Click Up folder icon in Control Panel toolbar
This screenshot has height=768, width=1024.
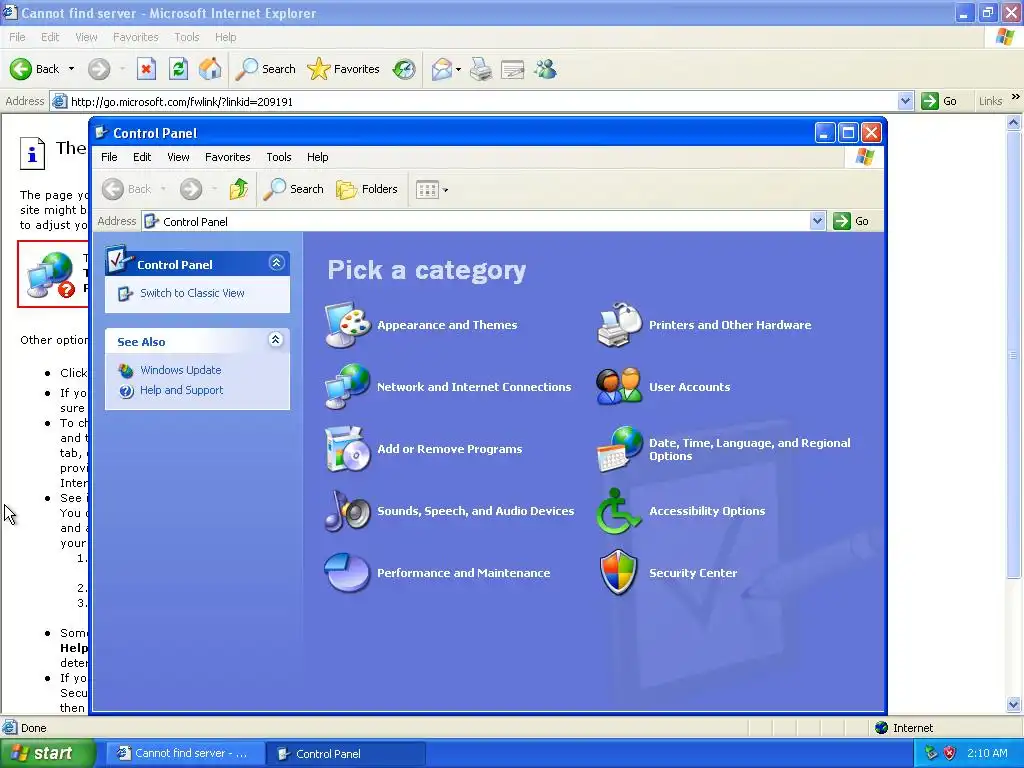[x=239, y=189]
